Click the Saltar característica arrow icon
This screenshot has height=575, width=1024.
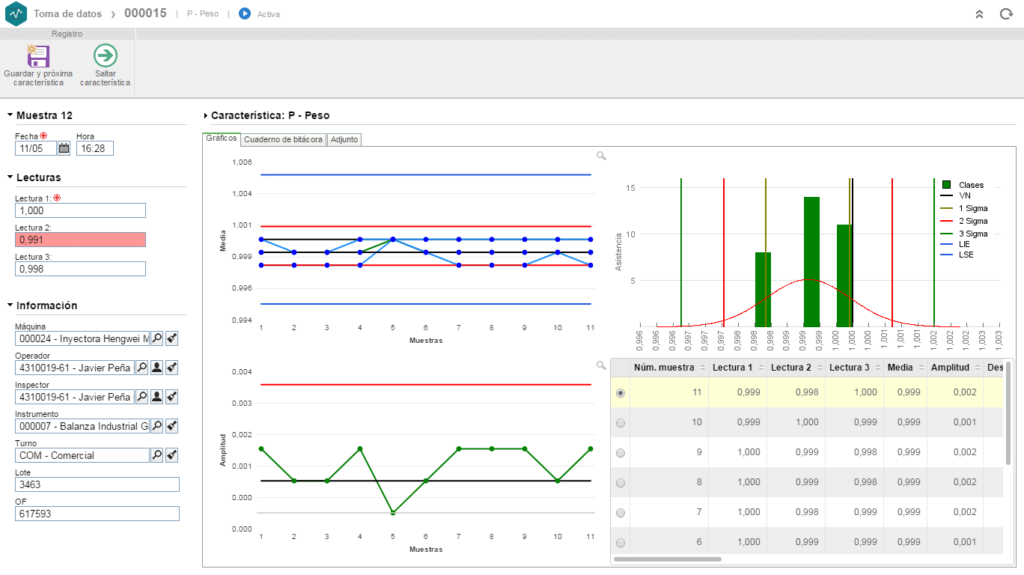(x=105, y=56)
